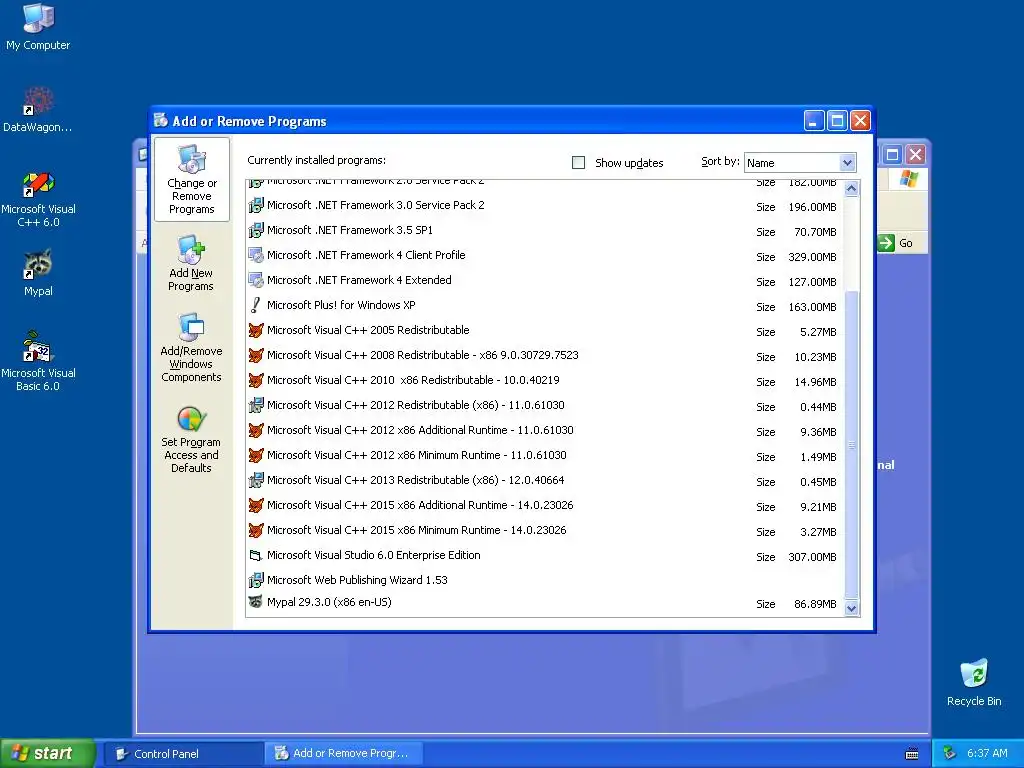Open Microsoft Visual Basic 6.0 desktop shortcut
Screen dimensions: 1024x768
[x=38, y=362]
